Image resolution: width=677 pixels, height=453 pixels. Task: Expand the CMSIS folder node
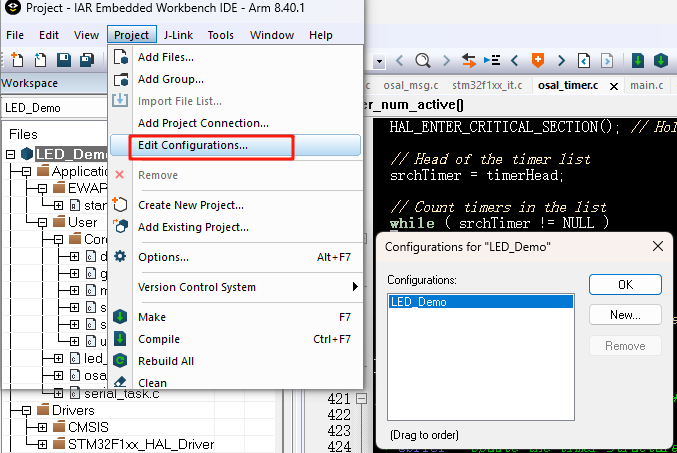(42, 427)
